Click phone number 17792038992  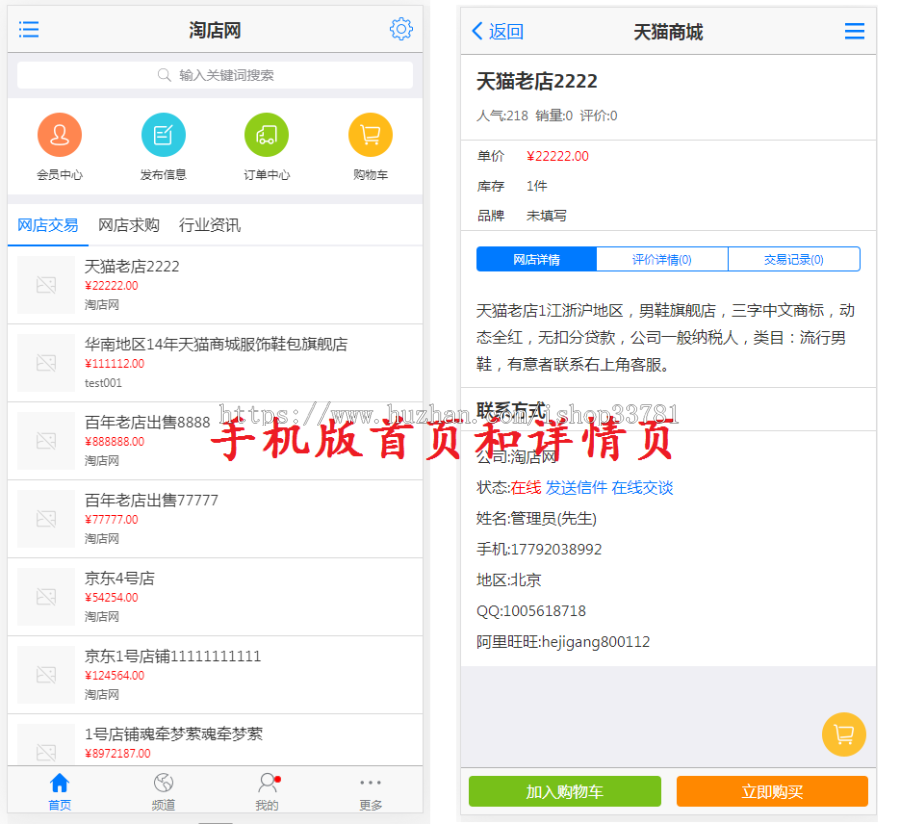click(x=556, y=549)
